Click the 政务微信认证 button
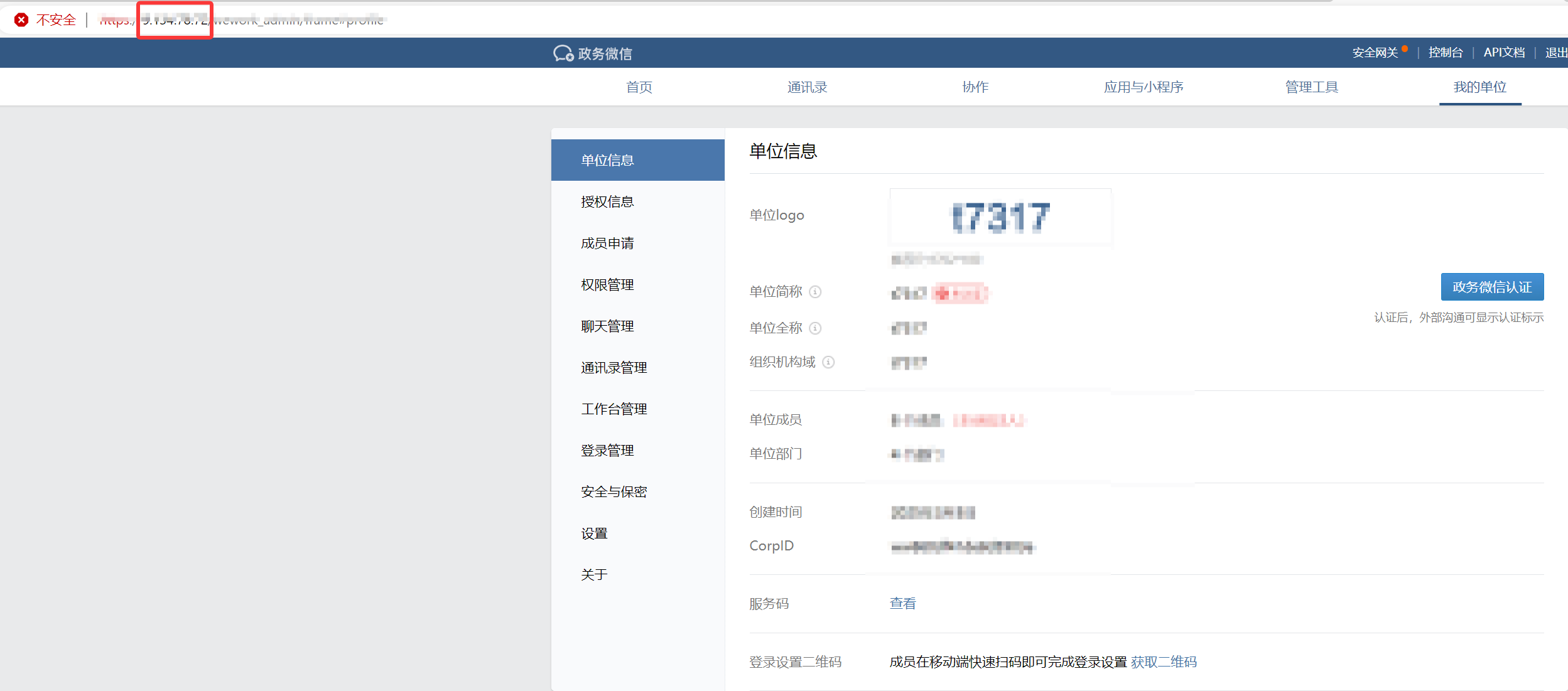The height and width of the screenshot is (691, 1568). click(x=1492, y=287)
